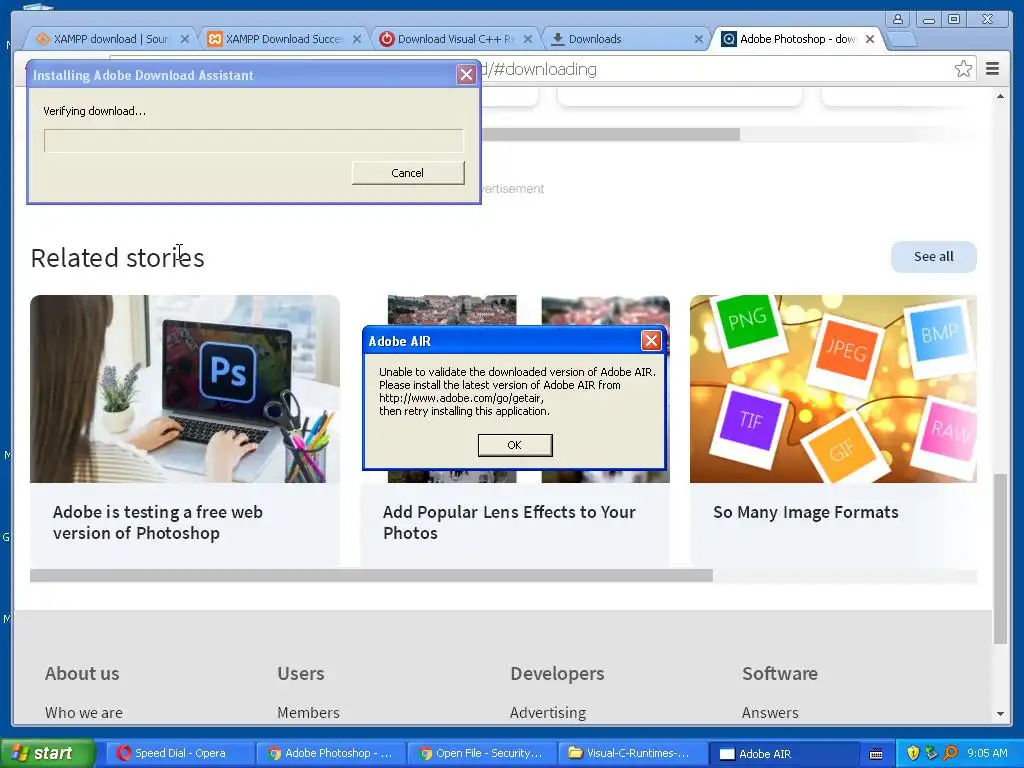Switch to Open File - Security taskbar item
The image size is (1024, 768).
[481, 753]
